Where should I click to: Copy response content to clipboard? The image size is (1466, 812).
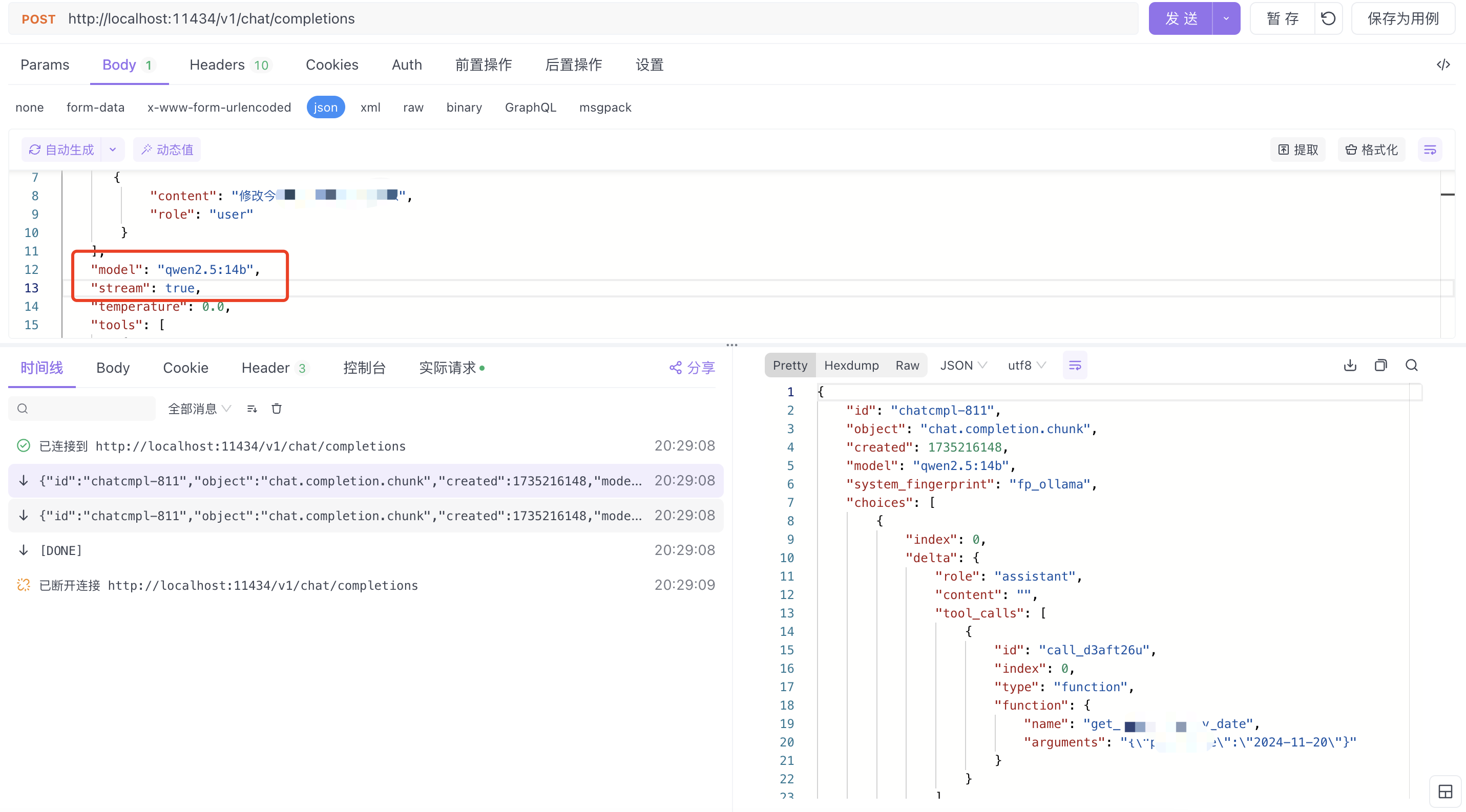tap(1380, 366)
